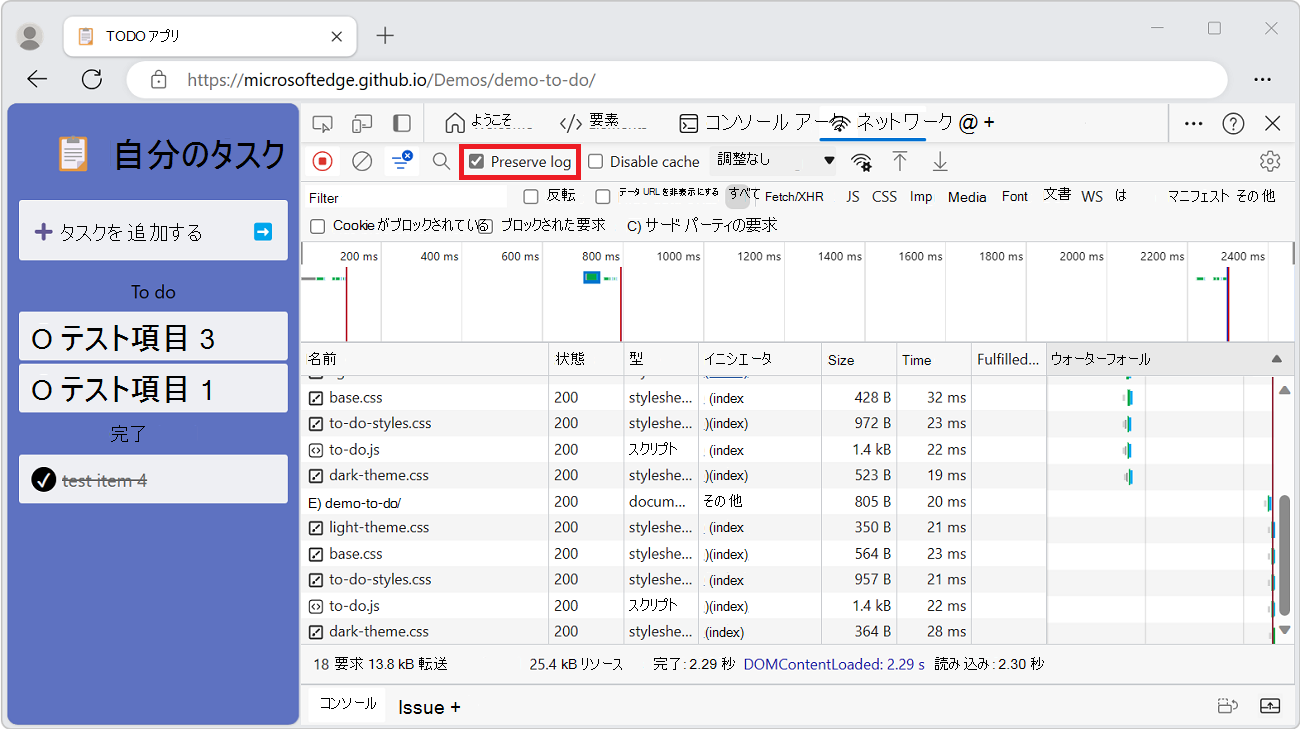1300x729 pixels.
Task: Select the inspect element tool icon
Action: coord(322,122)
